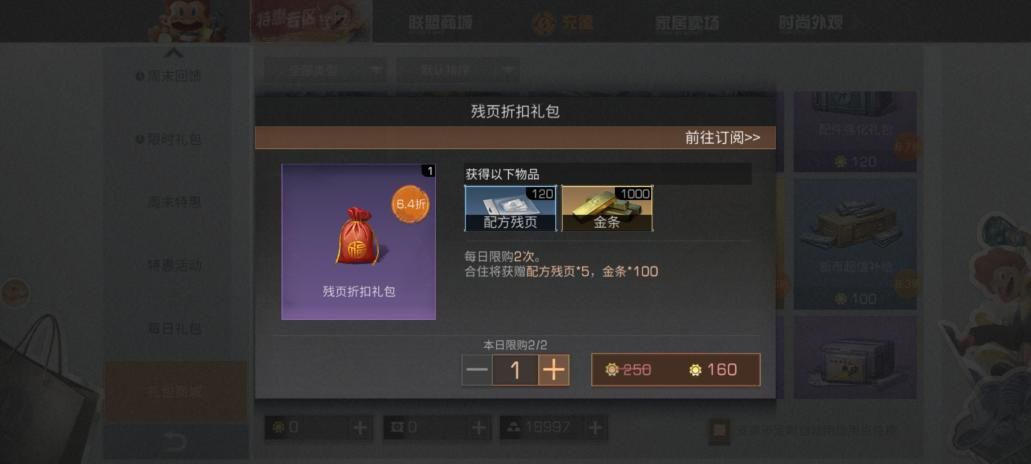The height and width of the screenshot is (464, 1031).
Task: Open the 家居卖场 tab
Action: 687,23
